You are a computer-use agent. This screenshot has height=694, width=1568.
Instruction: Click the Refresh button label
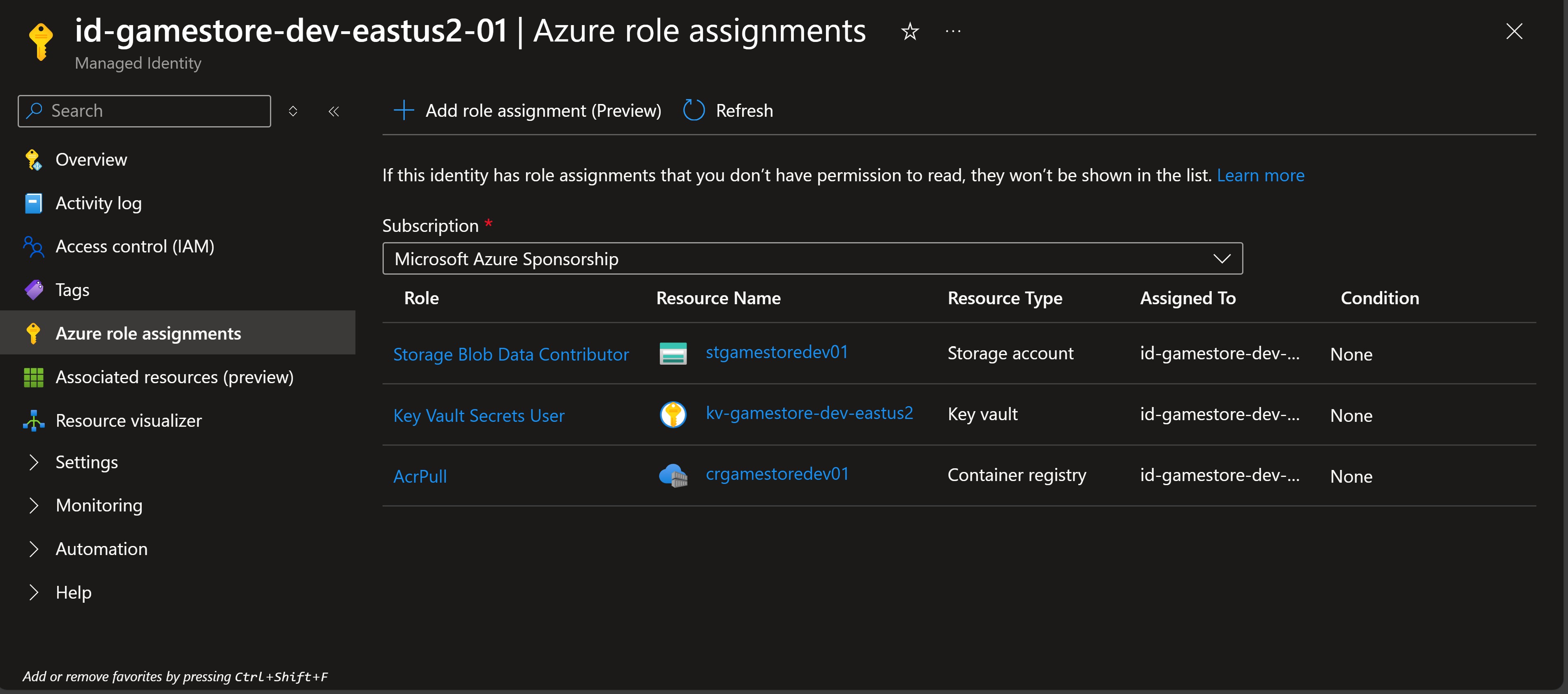tap(744, 110)
